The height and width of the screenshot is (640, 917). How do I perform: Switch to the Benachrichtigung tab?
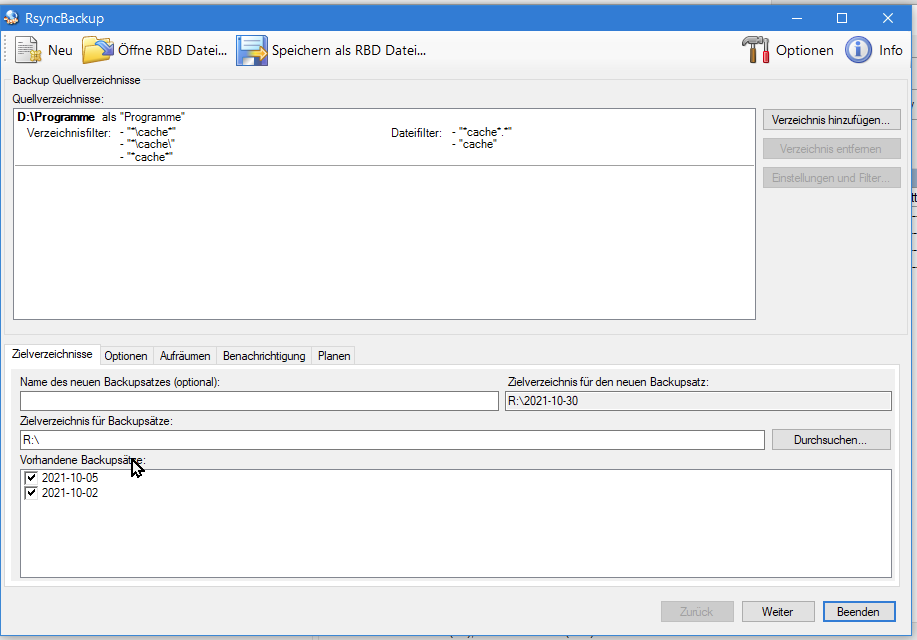tap(264, 356)
